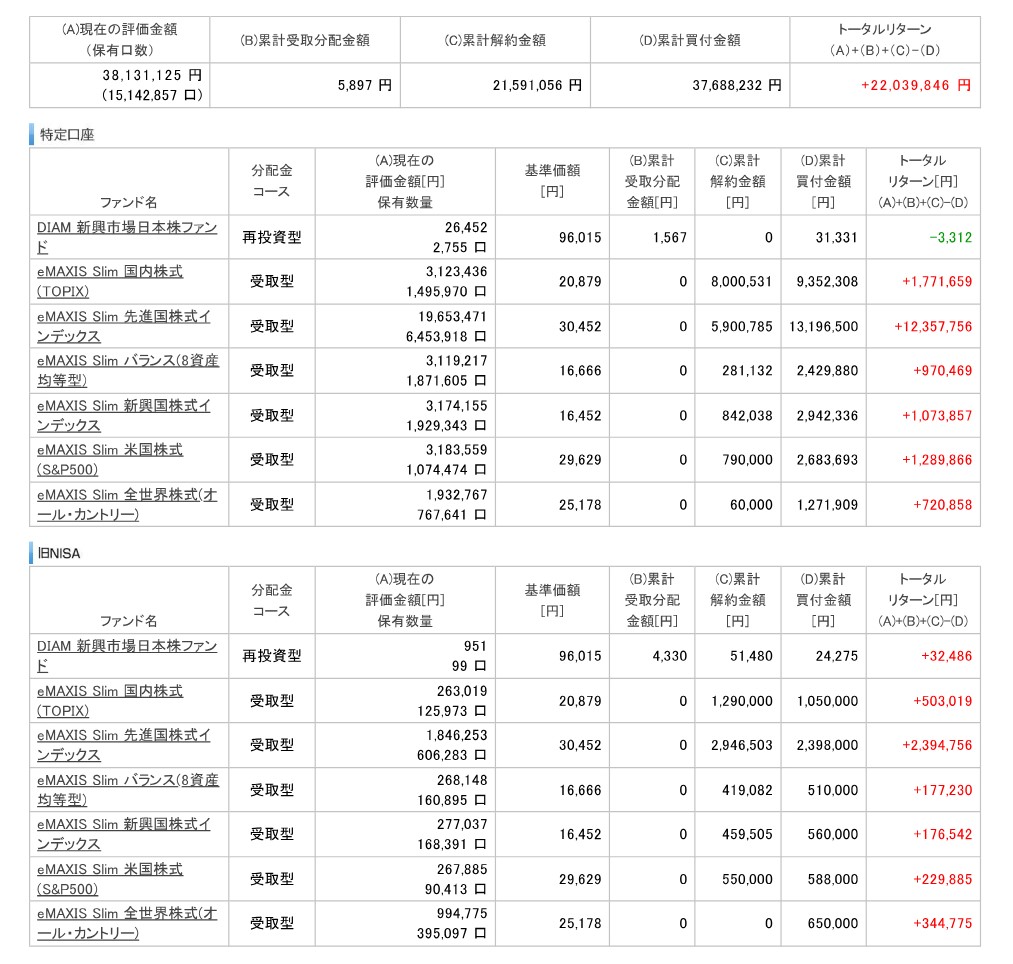
Task: Click summary header (C)累計解約金額
Action: (495, 40)
